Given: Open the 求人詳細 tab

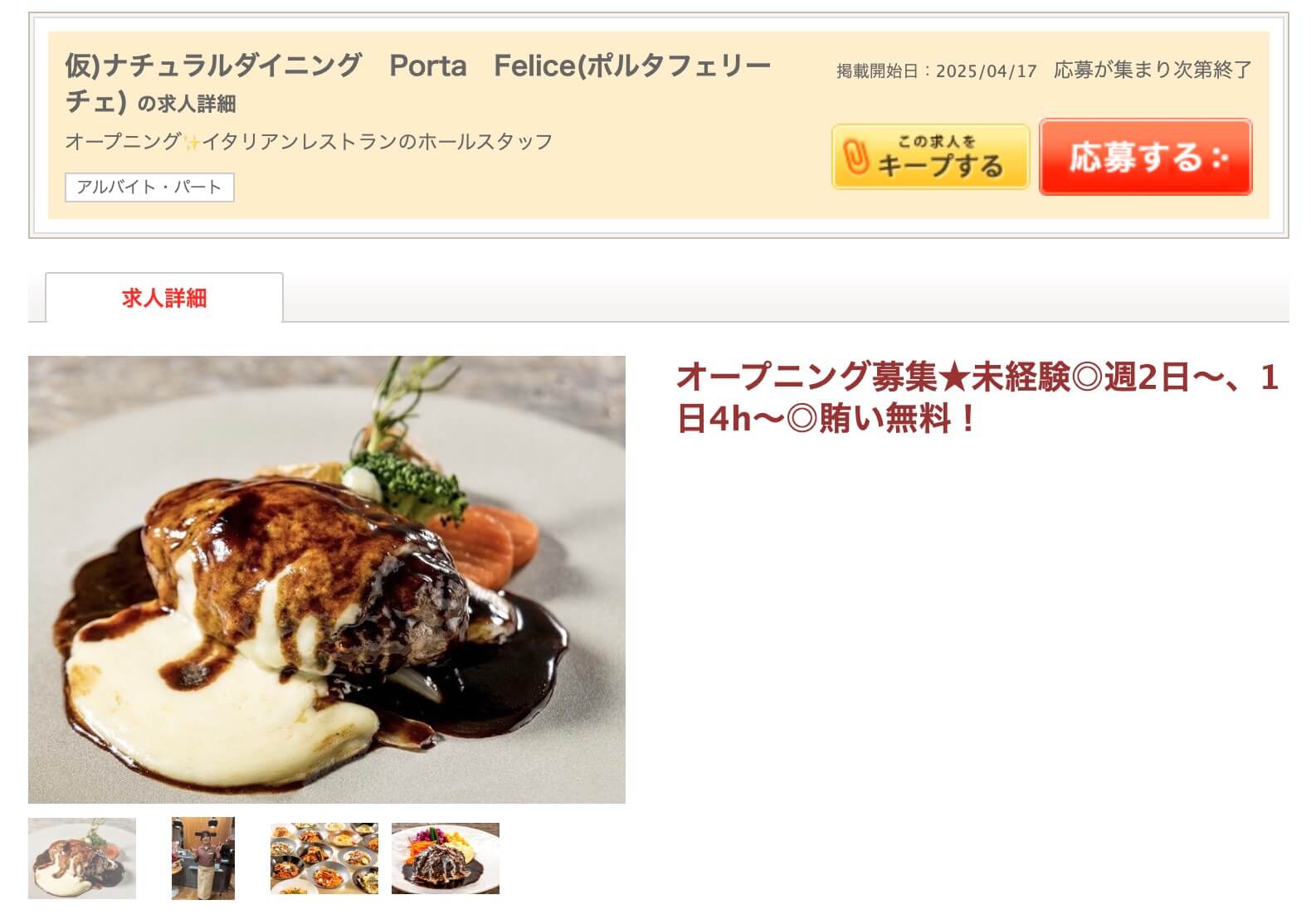Looking at the screenshot, I should [x=164, y=298].
